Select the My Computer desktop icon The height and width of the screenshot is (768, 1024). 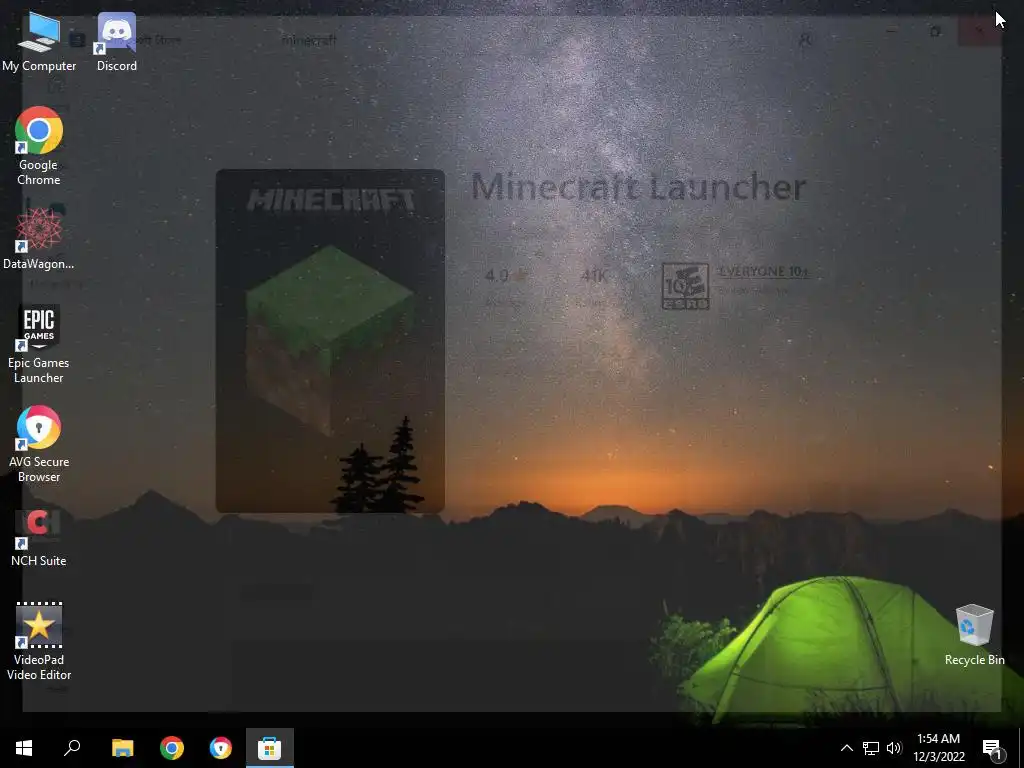pyautogui.click(x=39, y=42)
